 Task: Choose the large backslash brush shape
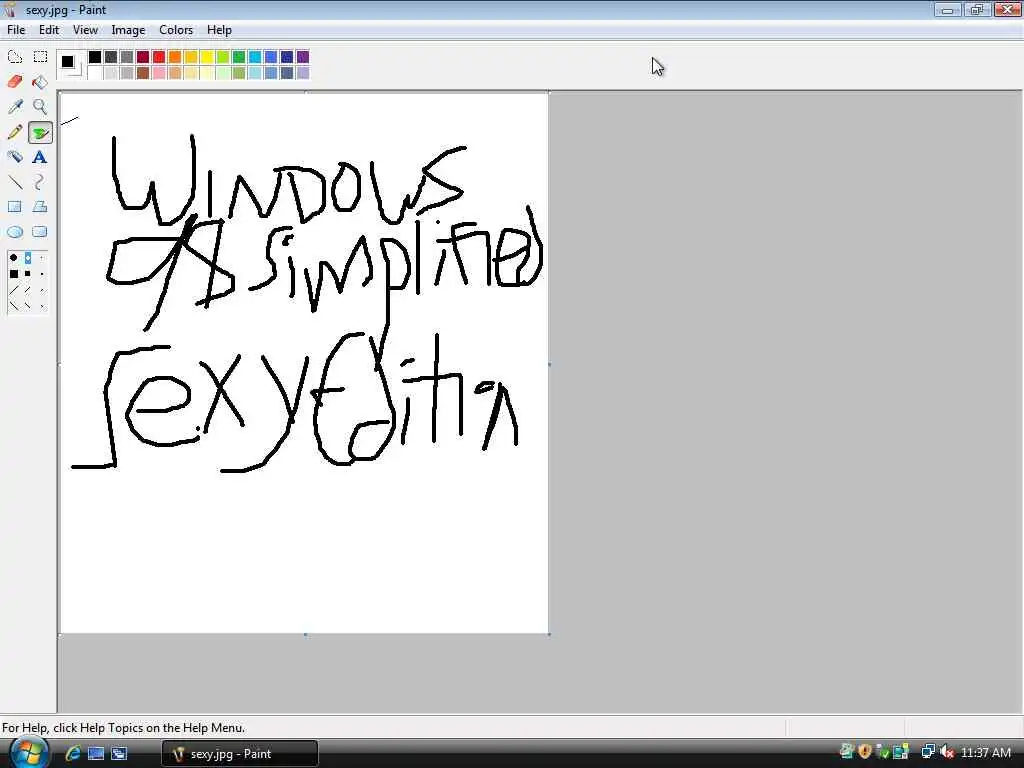(x=14, y=305)
